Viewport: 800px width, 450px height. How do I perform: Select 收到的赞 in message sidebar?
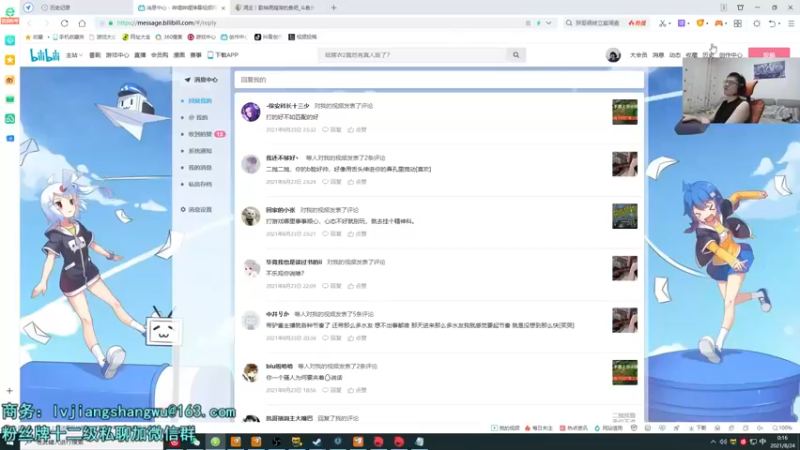[x=199, y=134]
